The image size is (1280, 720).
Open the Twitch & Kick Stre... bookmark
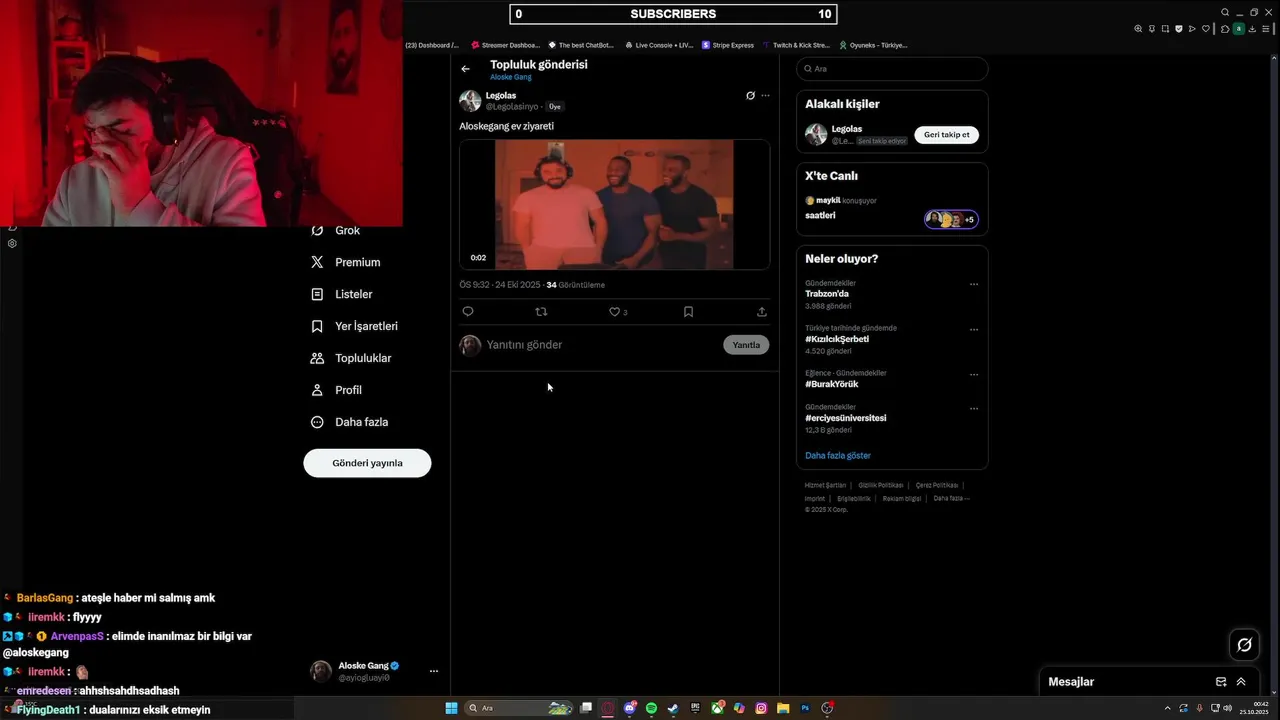tap(796, 45)
